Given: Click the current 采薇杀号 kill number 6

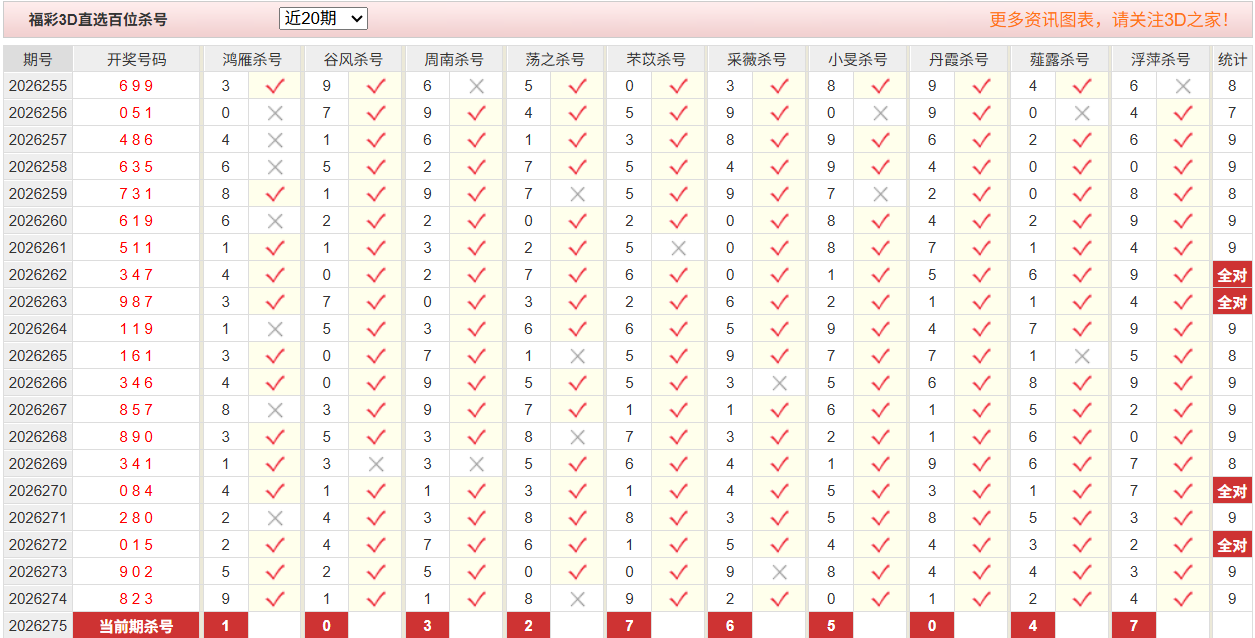Looking at the screenshot, I should 730,626.
